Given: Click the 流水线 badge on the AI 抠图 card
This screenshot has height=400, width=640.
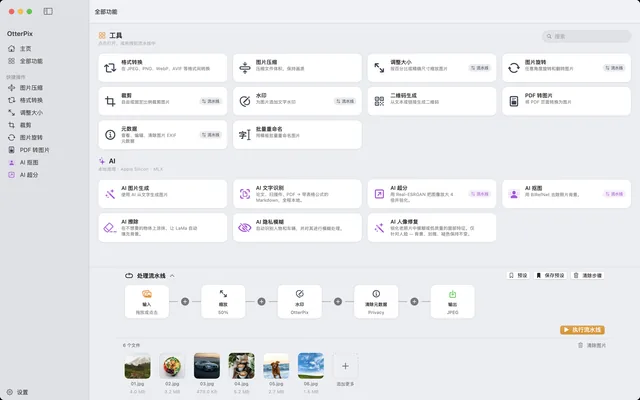Looking at the screenshot, I should pos(614,194).
